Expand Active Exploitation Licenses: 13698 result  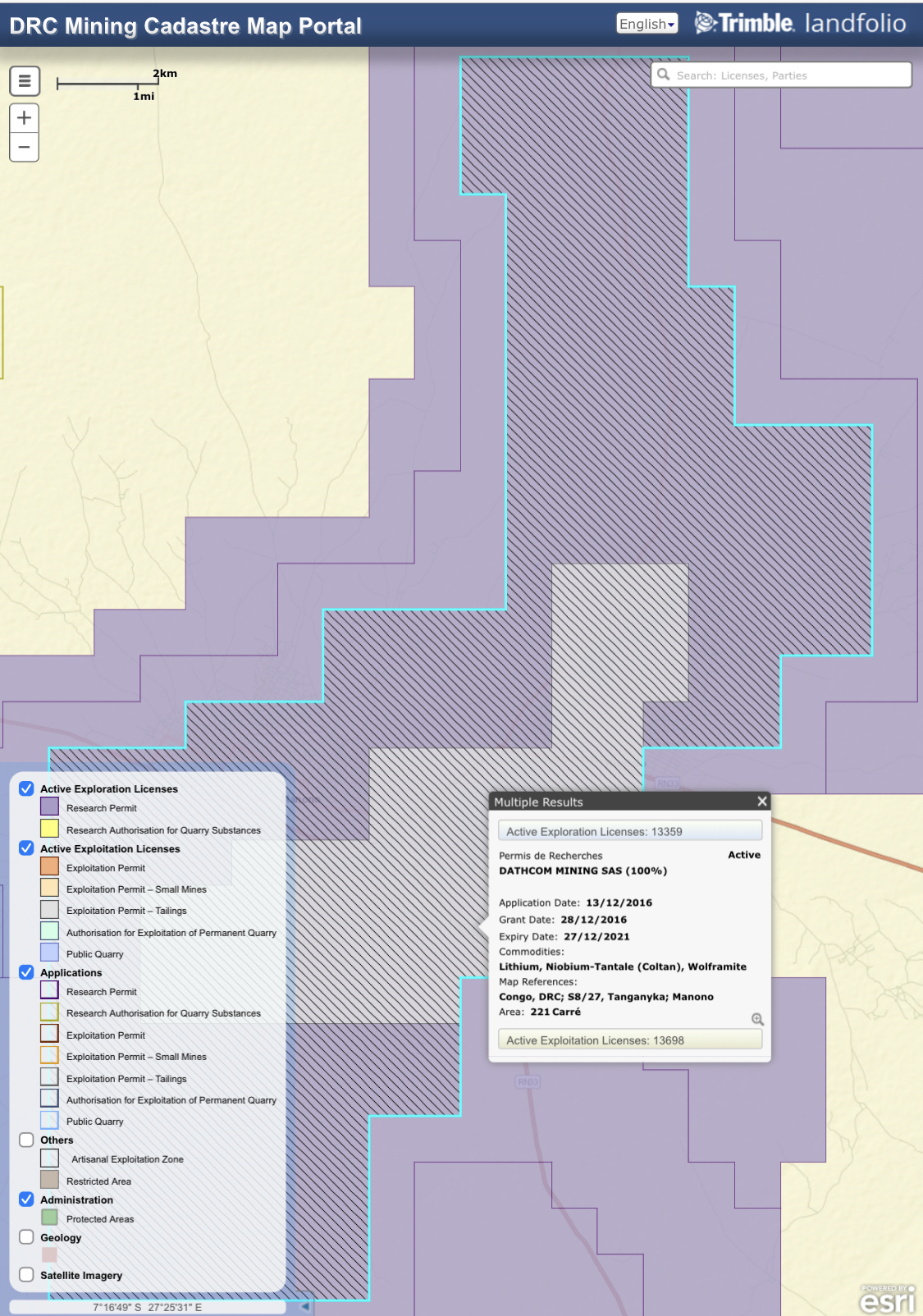(629, 1040)
